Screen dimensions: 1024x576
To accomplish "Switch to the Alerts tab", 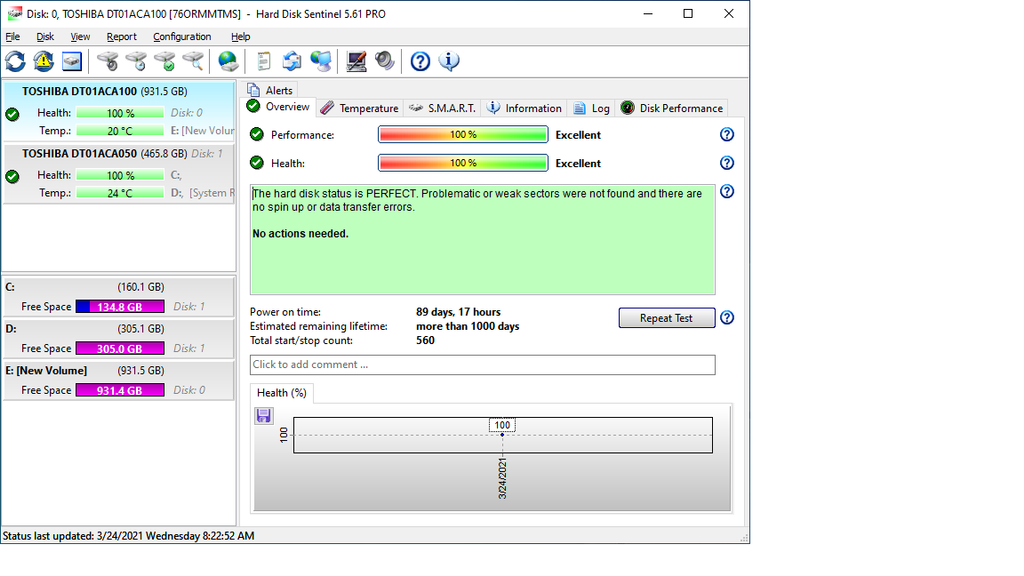I will pyautogui.click(x=271, y=90).
